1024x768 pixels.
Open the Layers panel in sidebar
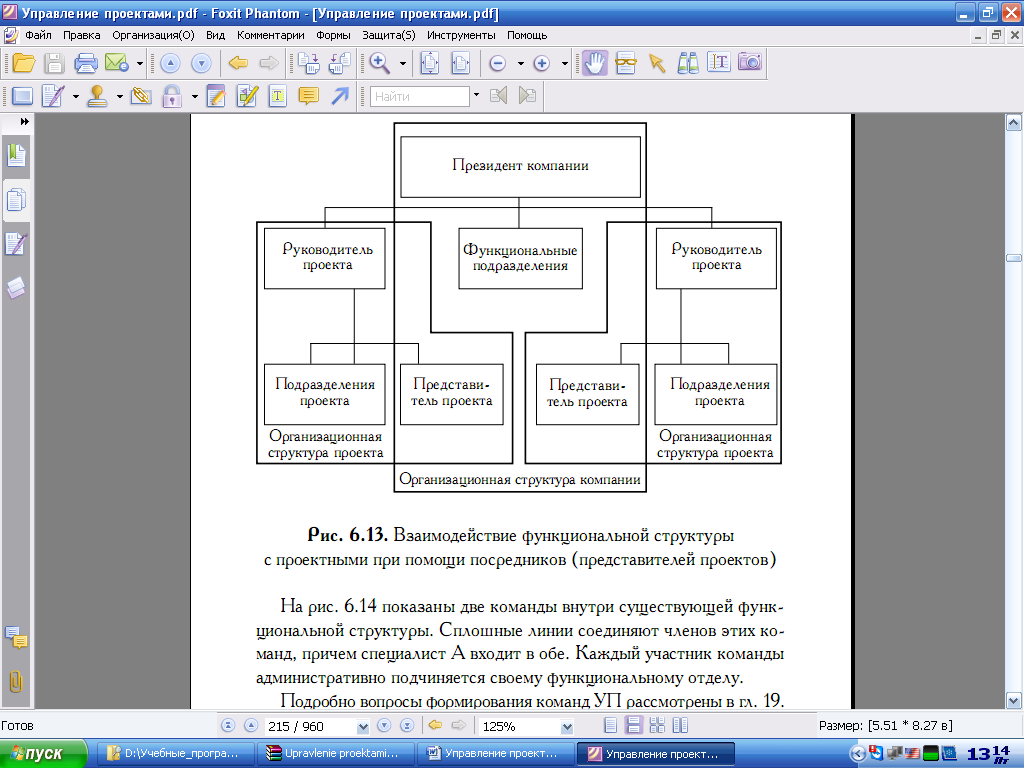(x=16, y=287)
